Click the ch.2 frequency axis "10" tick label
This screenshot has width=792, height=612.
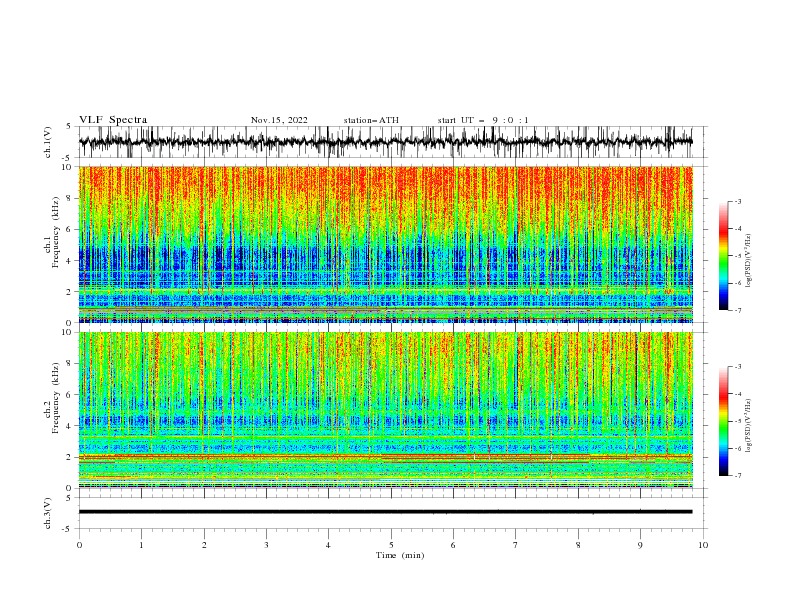67,332
